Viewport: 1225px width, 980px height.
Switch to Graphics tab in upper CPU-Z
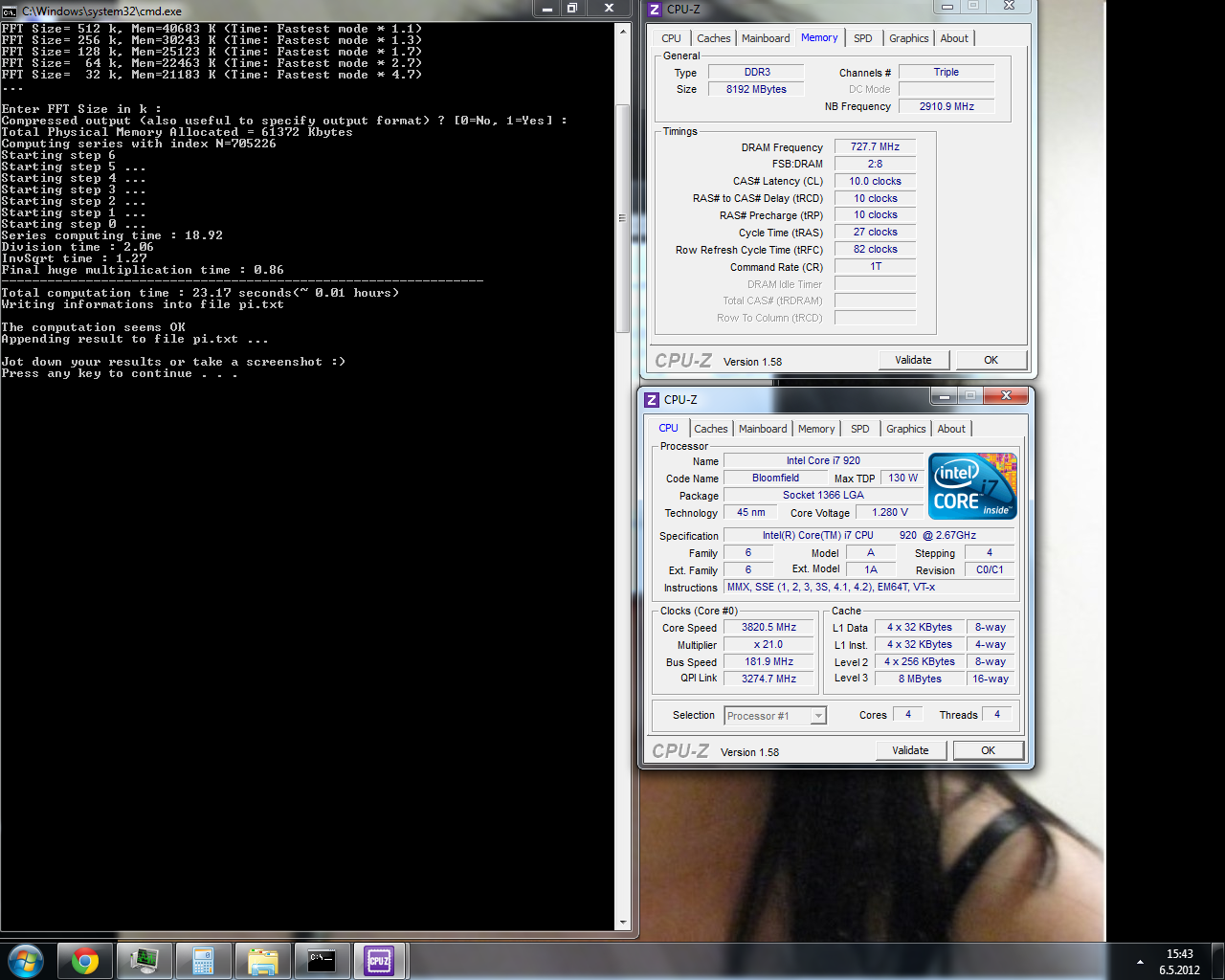coord(908,38)
